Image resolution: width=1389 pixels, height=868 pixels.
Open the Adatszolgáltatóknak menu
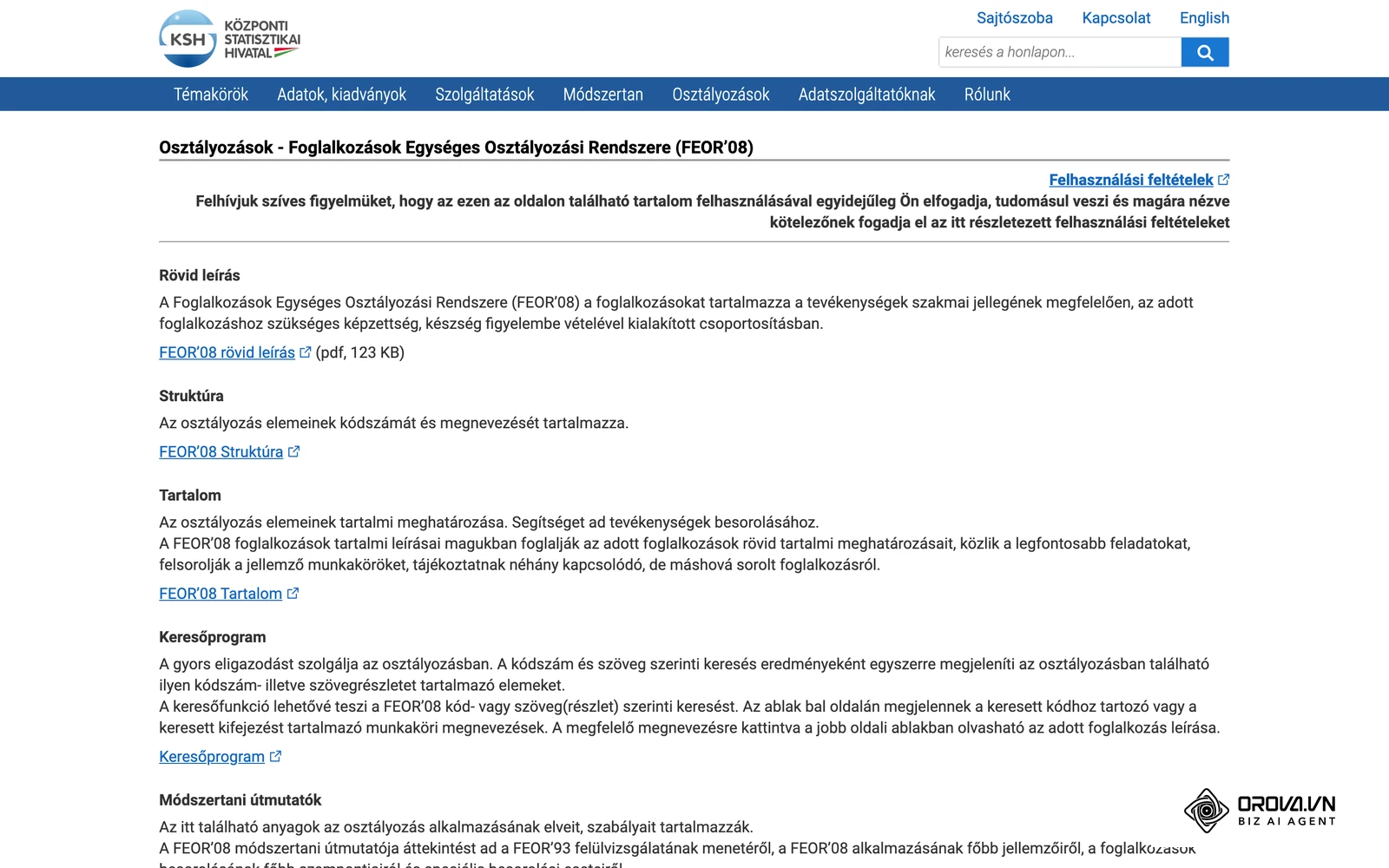tap(866, 94)
